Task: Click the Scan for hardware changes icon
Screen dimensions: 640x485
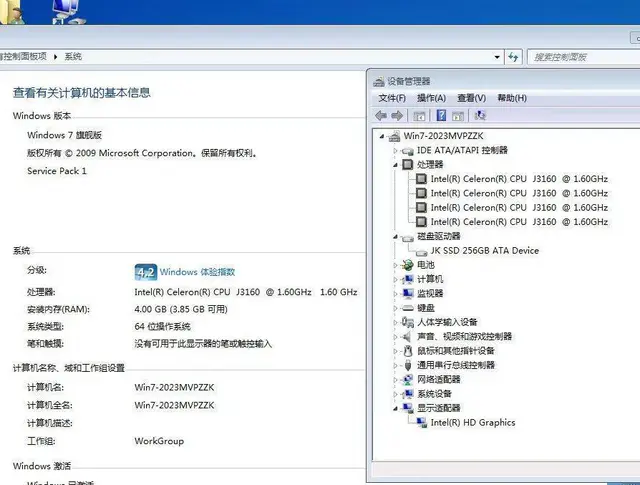Action: pyautogui.click(x=480, y=116)
